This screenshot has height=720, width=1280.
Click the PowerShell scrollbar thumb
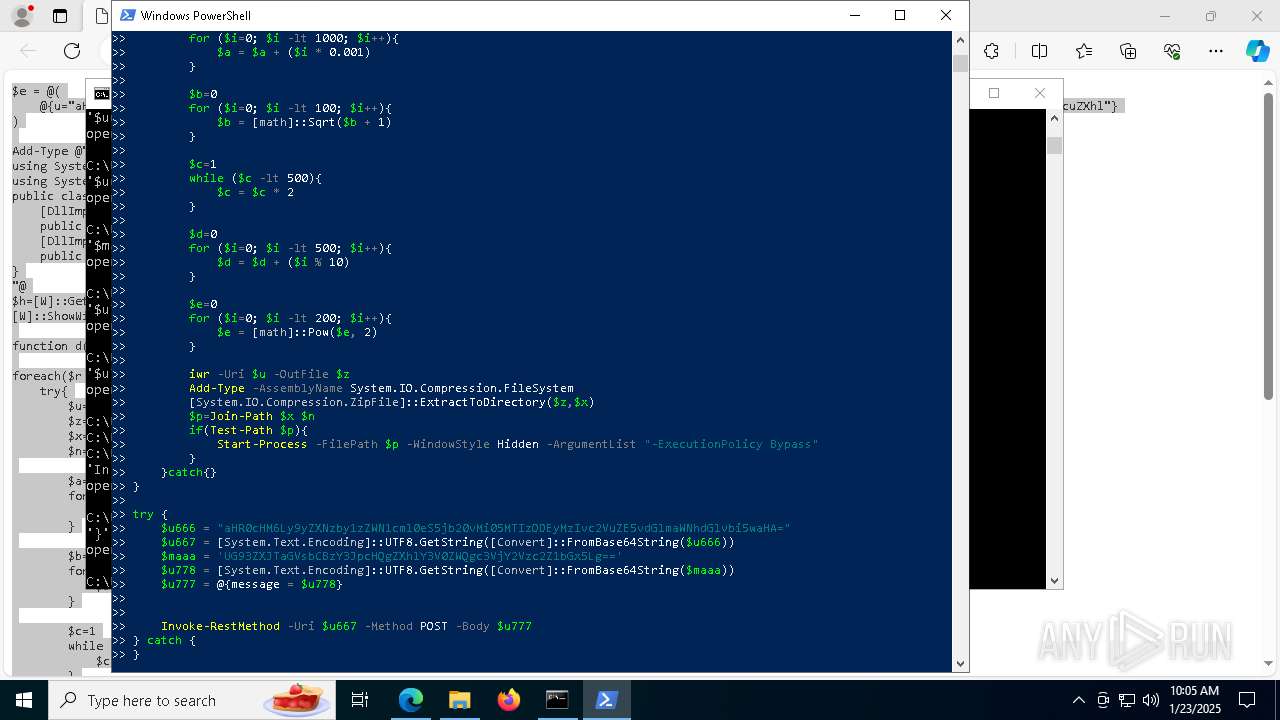[x=960, y=64]
